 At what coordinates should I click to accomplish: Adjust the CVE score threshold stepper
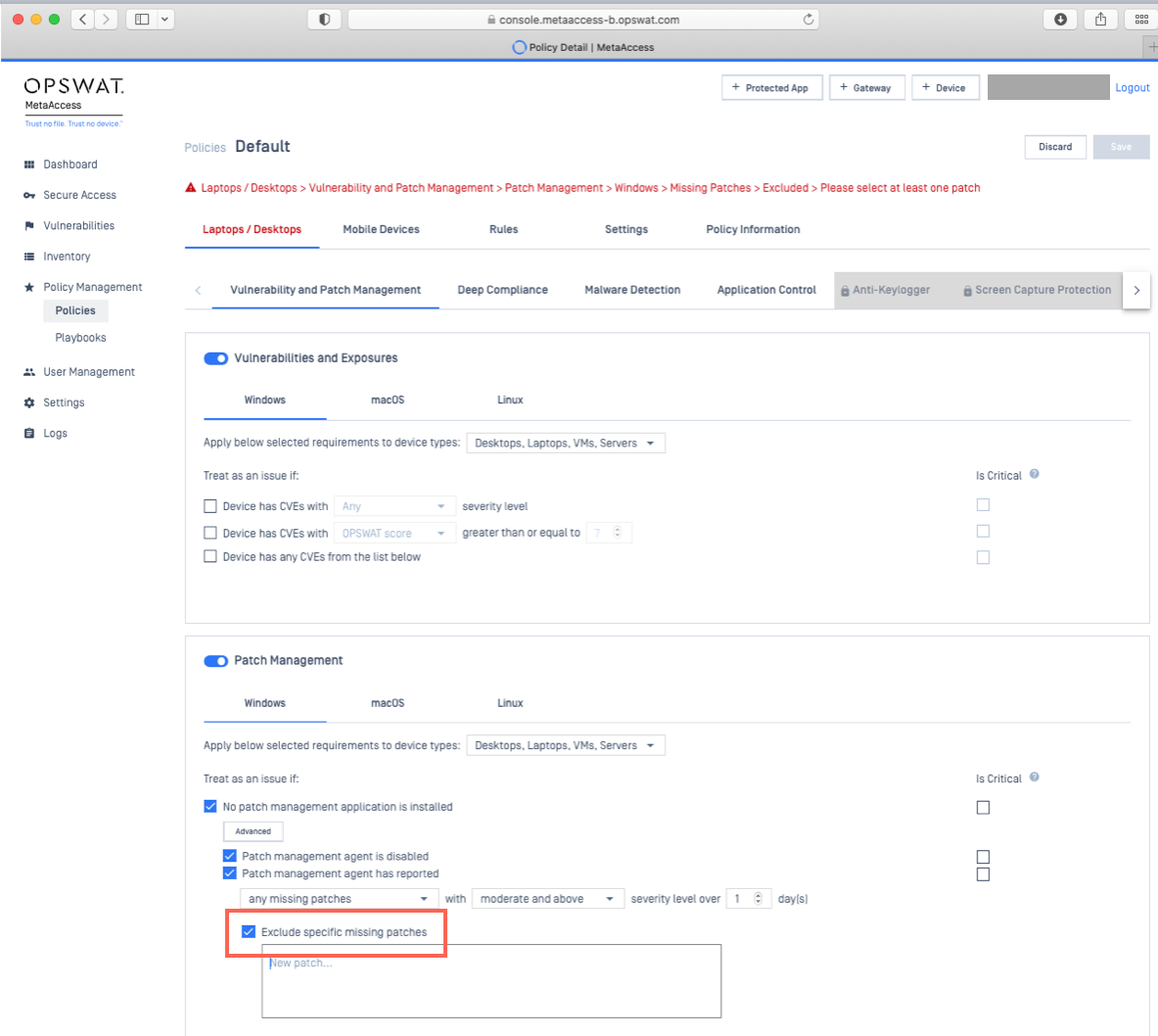(618, 532)
